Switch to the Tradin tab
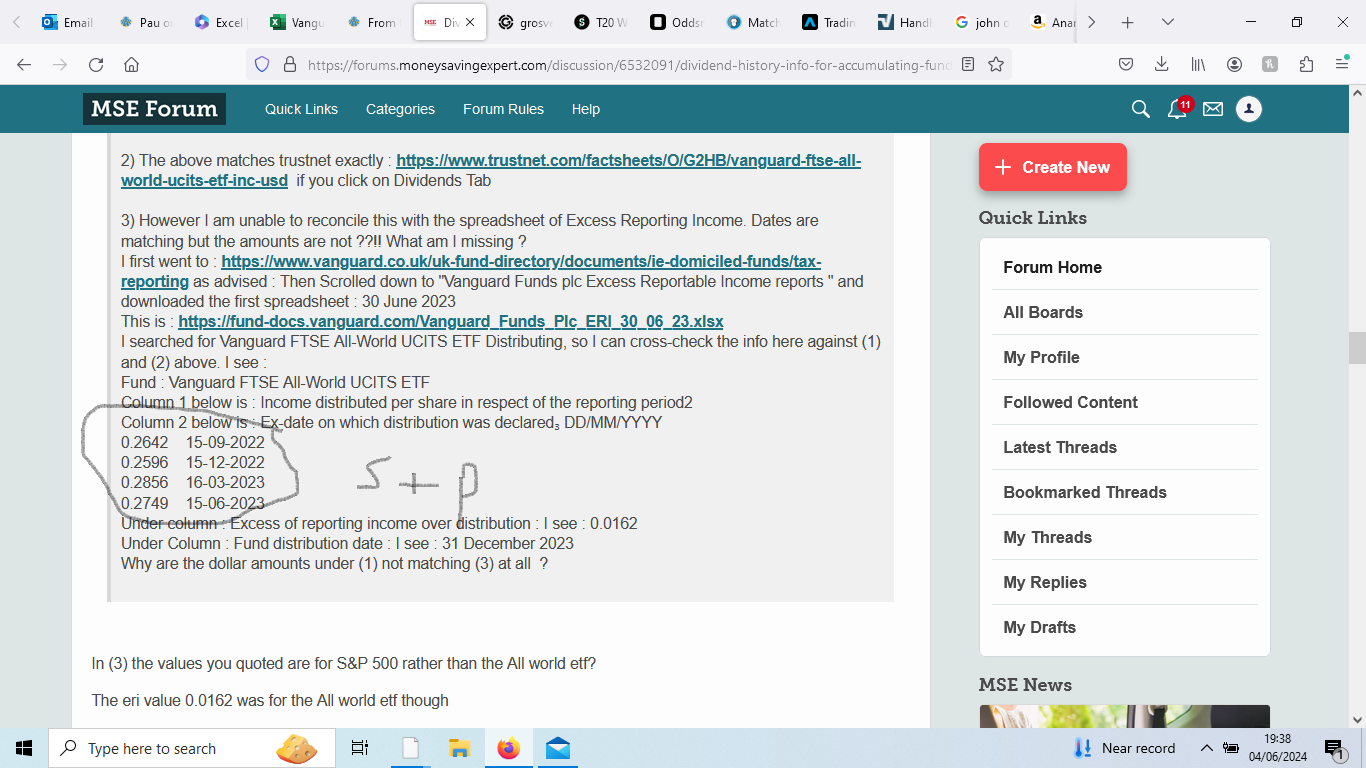The height and width of the screenshot is (768, 1366). (830, 22)
